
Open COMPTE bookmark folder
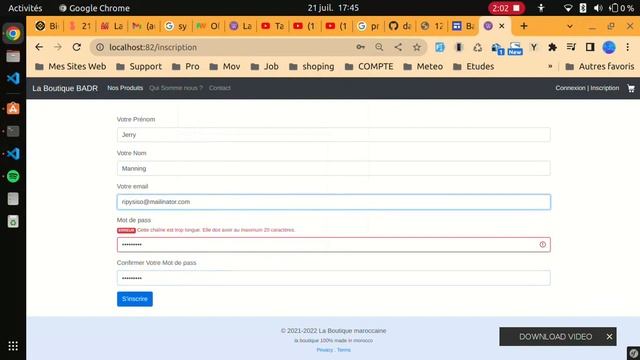369,66
